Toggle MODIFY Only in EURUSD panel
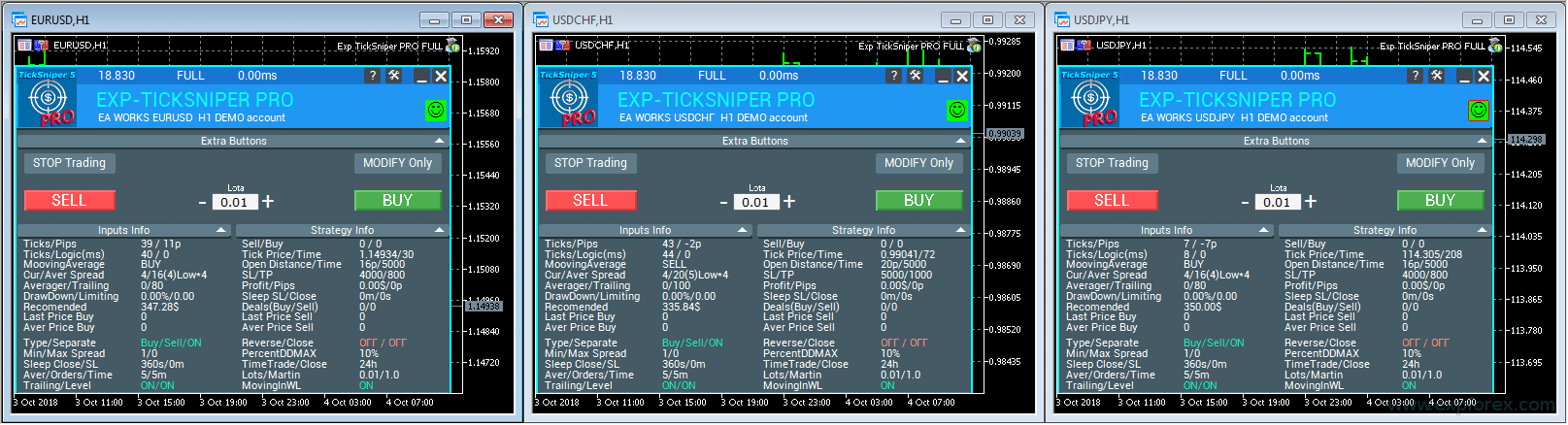Image resolution: width=1568 pixels, height=425 pixels. pos(397,163)
